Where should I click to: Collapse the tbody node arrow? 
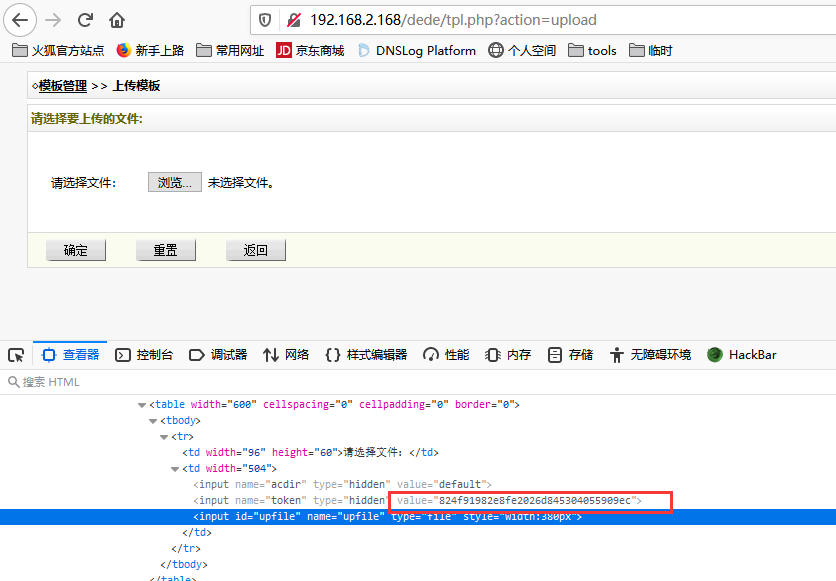coord(153,421)
